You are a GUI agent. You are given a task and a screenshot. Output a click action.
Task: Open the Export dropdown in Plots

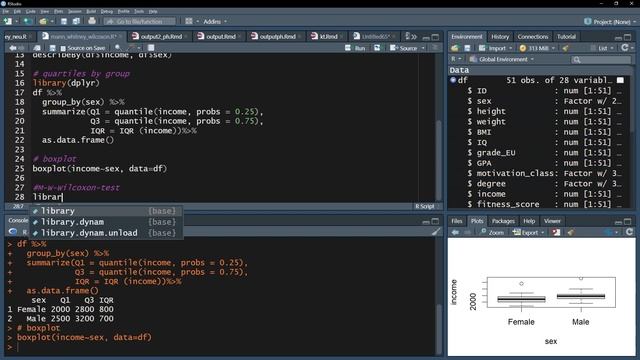coord(529,232)
